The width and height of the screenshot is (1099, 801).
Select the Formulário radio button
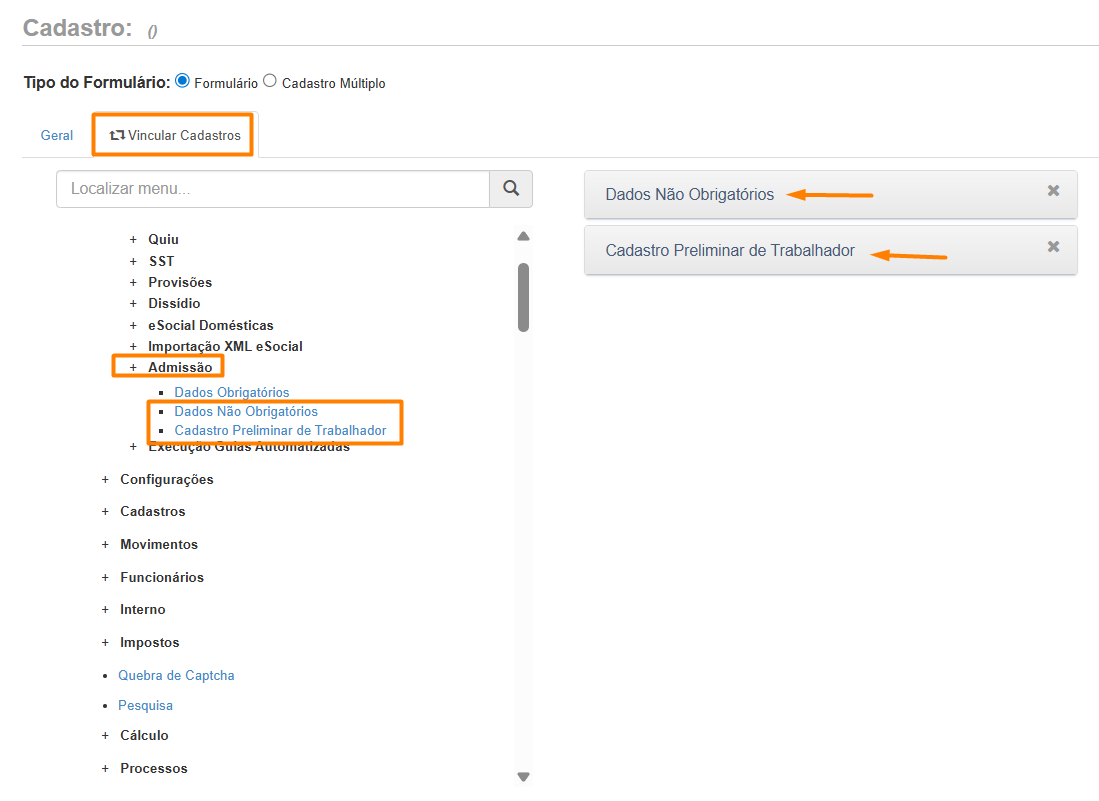(x=182, y=81)
